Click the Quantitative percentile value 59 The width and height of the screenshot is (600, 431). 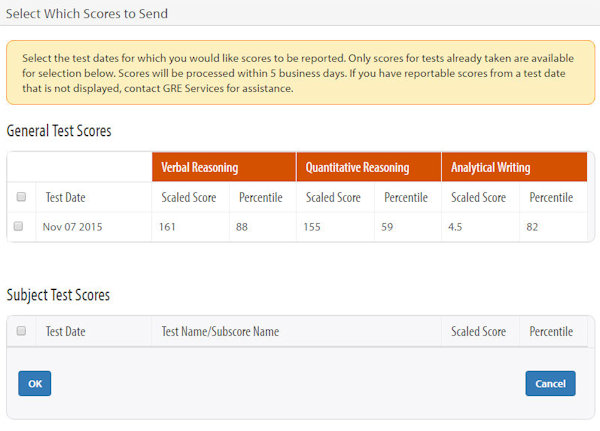point(387,227)
